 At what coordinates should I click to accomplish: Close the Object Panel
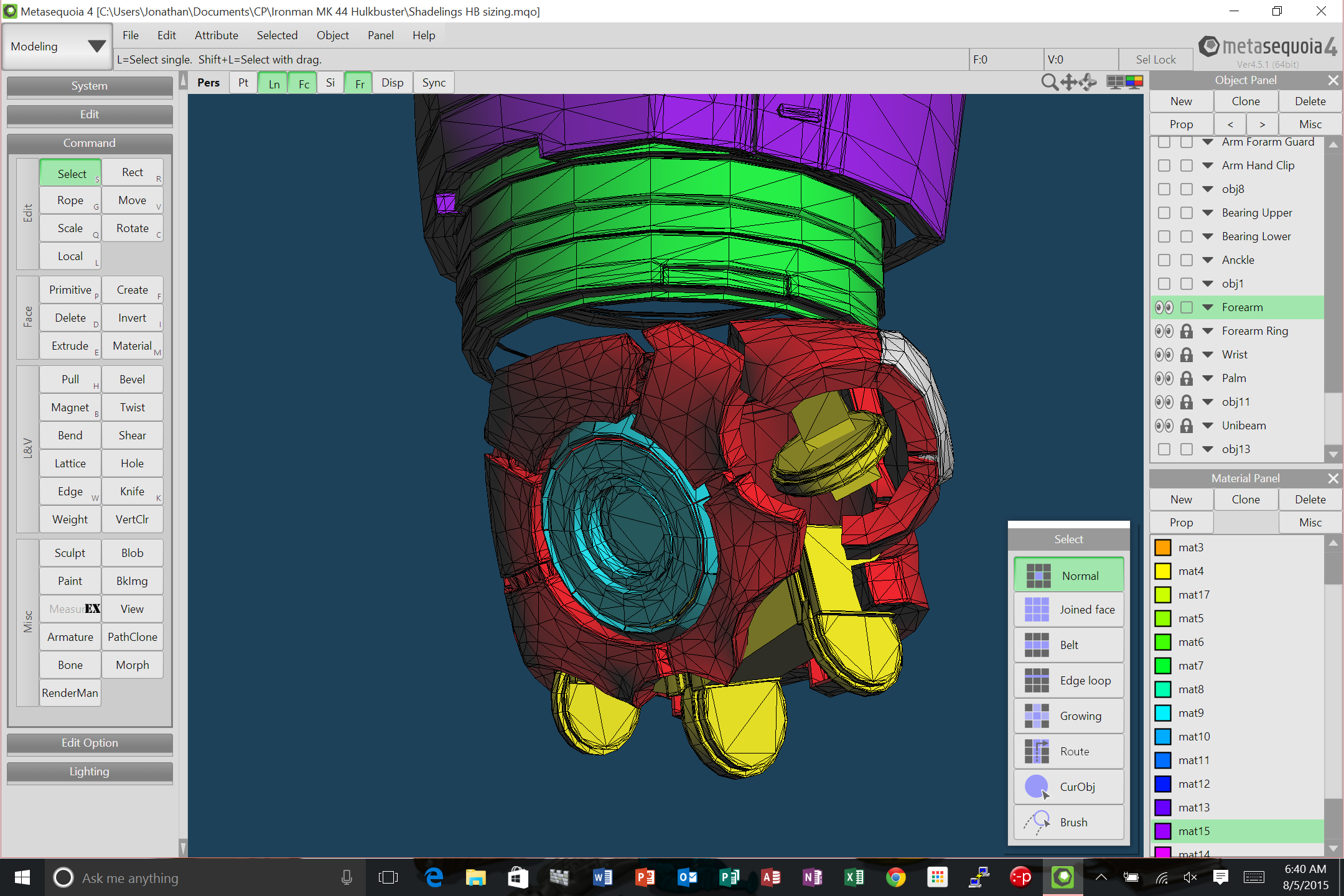pos(1333,80)
